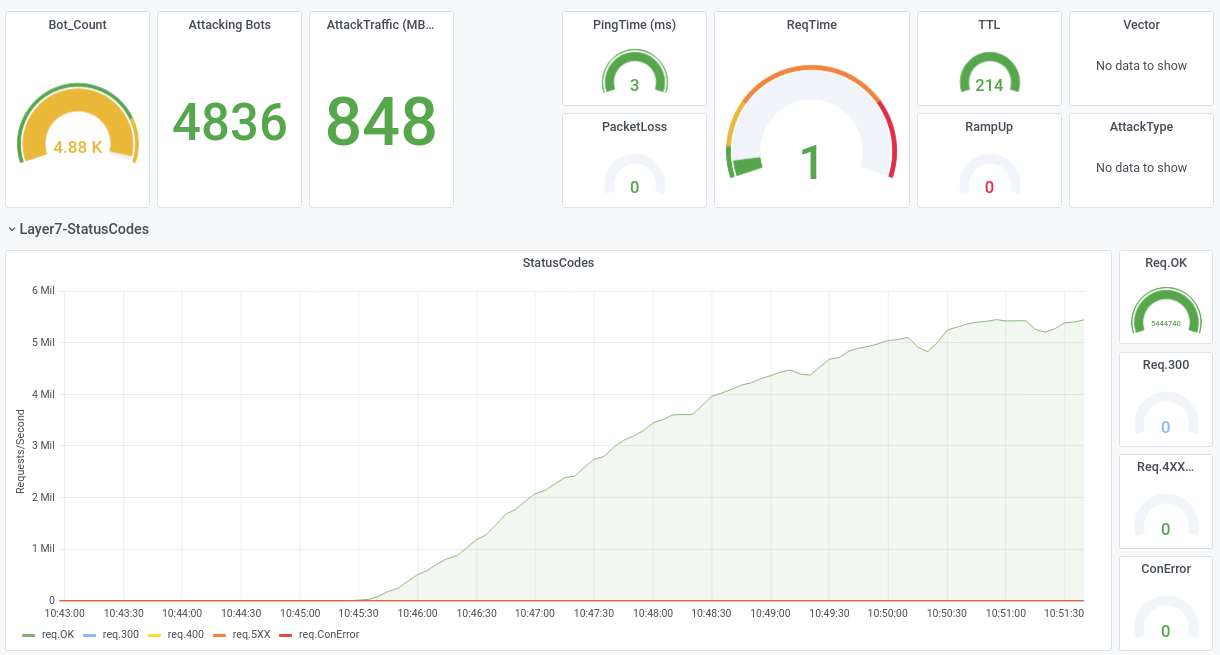Open the Attacking Bots panel title
The width and height of the screenshot is (1220, 655).
pos(229,25)
